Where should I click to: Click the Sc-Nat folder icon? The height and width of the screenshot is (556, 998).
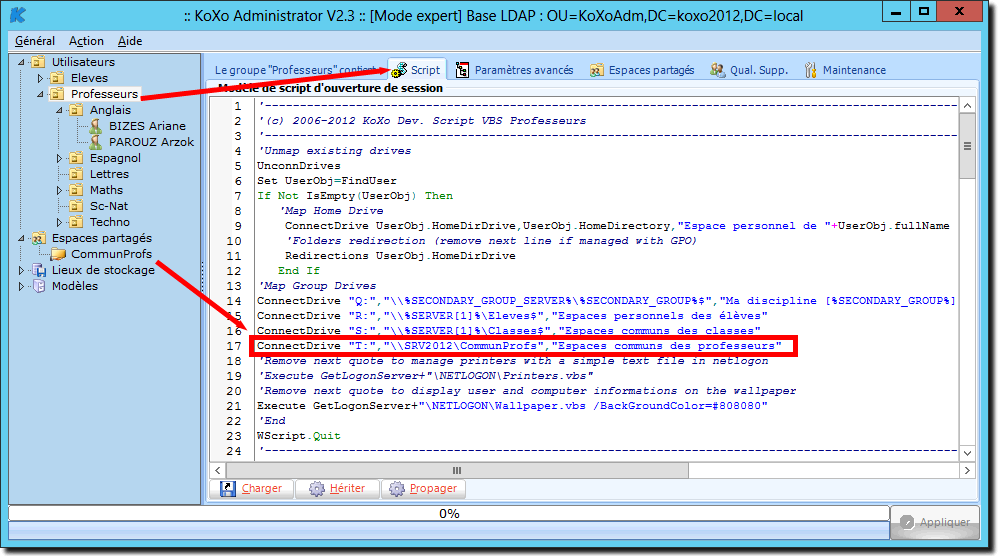(76, 205)
